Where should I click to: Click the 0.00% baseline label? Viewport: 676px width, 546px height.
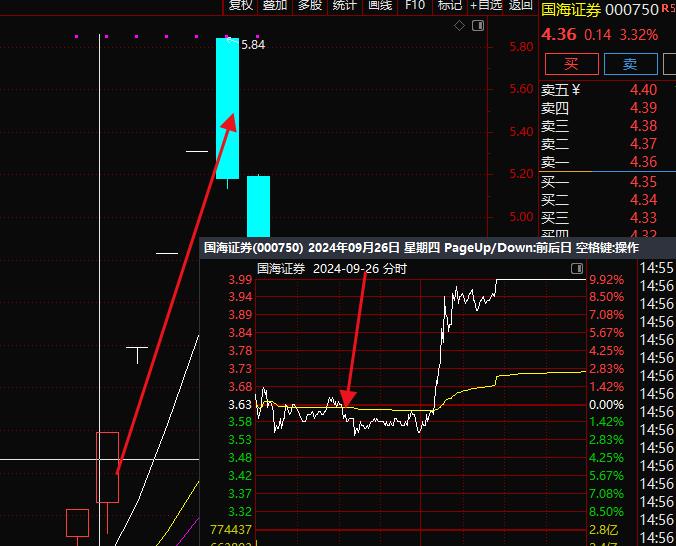(x=607, y=405)
